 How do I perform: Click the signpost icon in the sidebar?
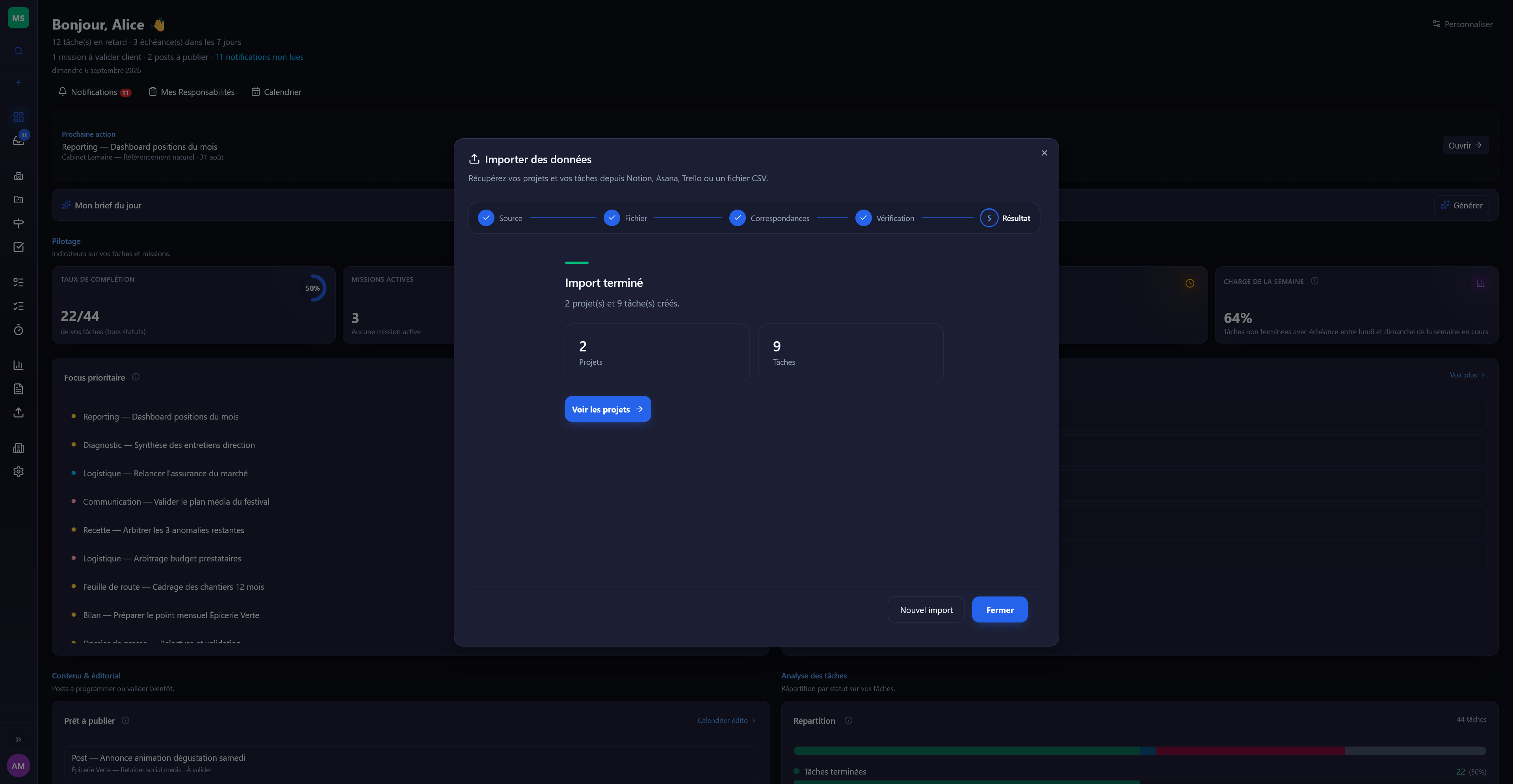(18, 223)
